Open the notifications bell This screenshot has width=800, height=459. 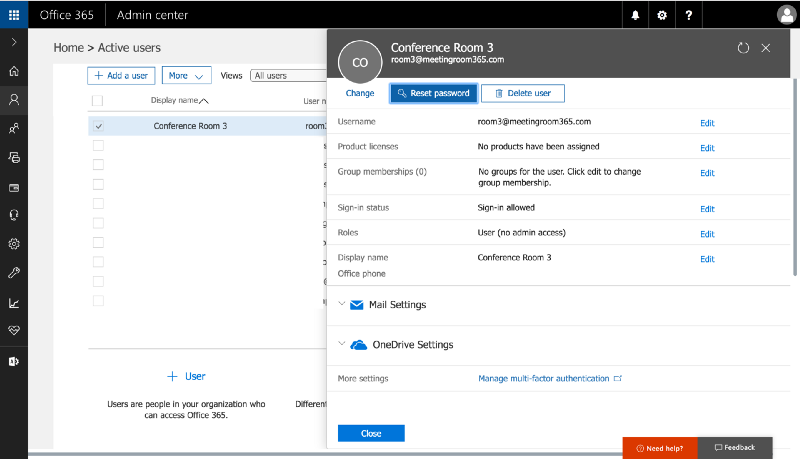(635, 15)
